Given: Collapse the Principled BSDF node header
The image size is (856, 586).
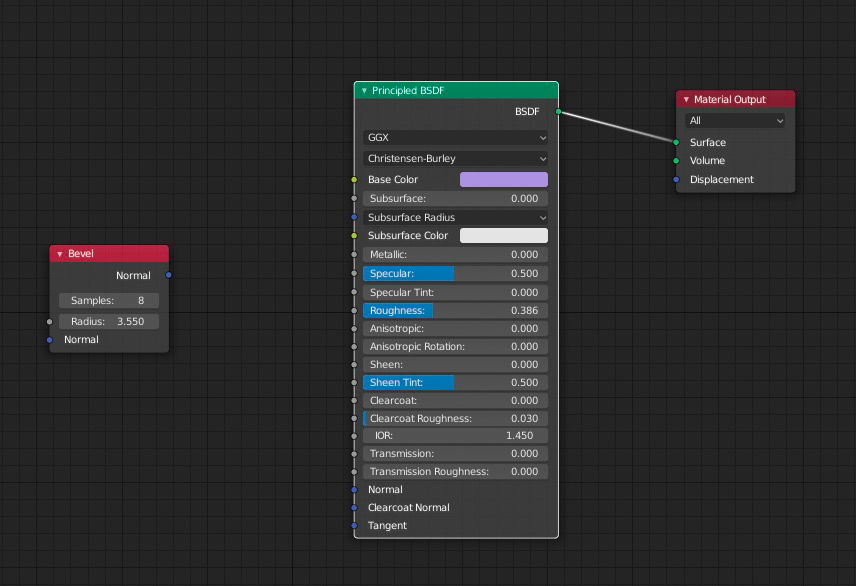Looking at the screenshot, I should [x=364, y=91].
